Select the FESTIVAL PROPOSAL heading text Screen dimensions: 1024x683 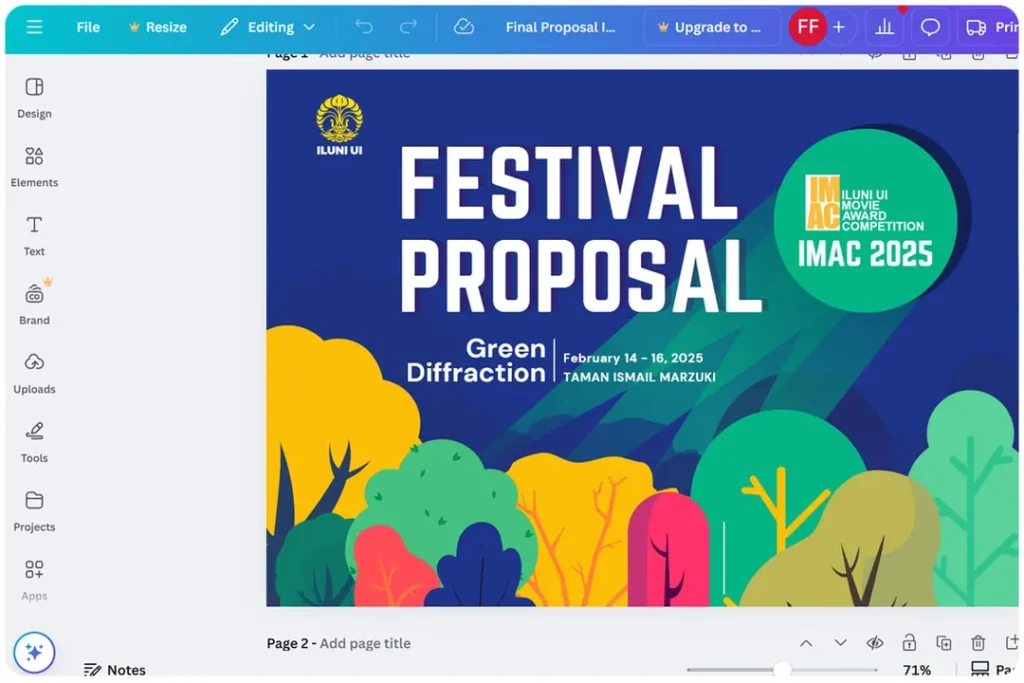(x=580, y=229)
